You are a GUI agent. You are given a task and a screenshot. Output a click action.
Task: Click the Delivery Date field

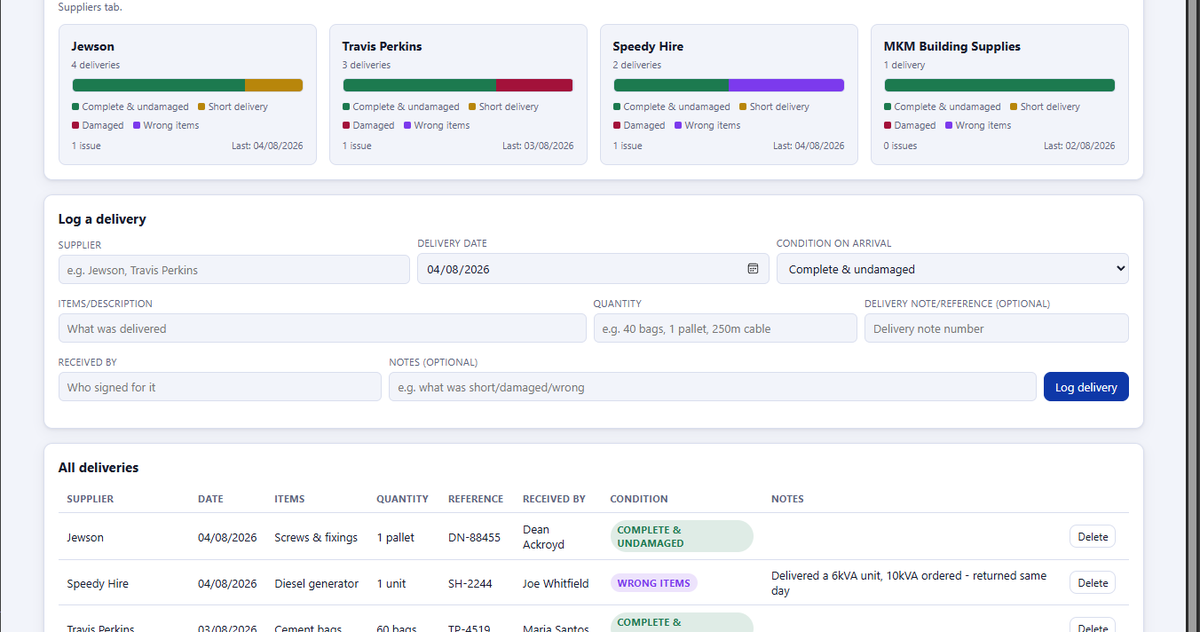click(593, 269)
